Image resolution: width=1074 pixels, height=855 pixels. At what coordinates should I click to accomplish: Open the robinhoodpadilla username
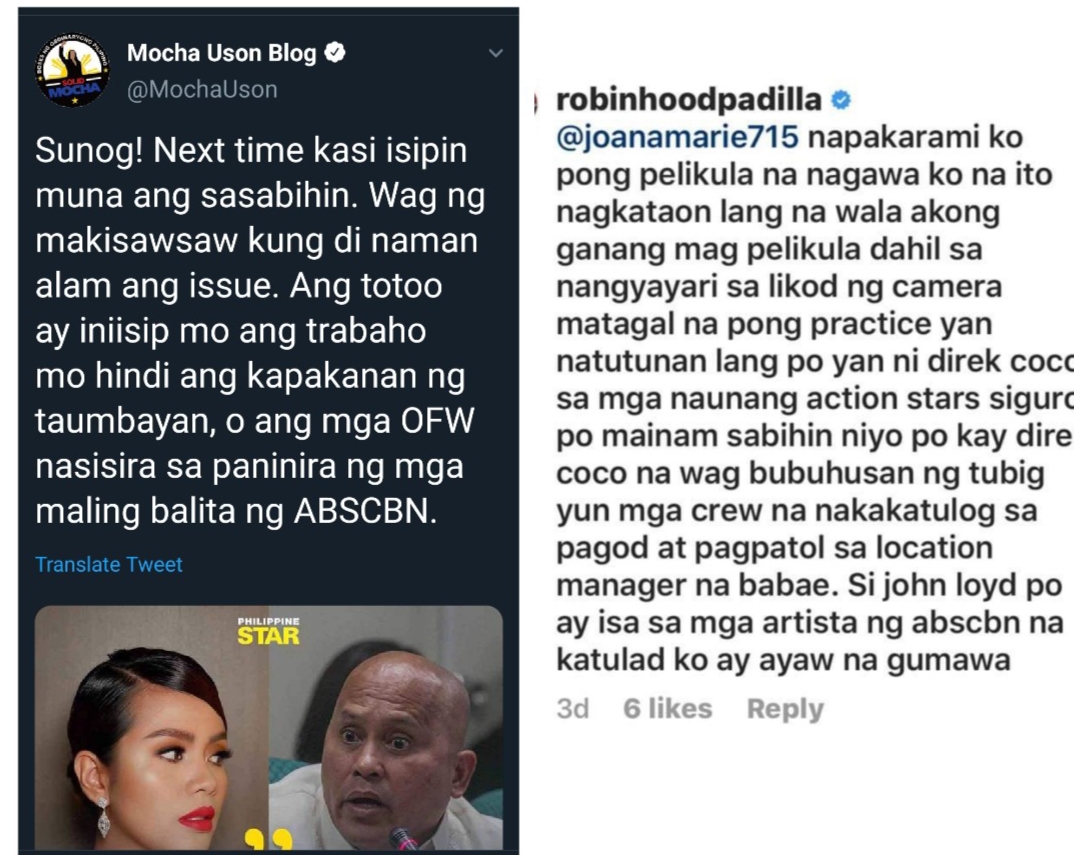tap(688, 99)
